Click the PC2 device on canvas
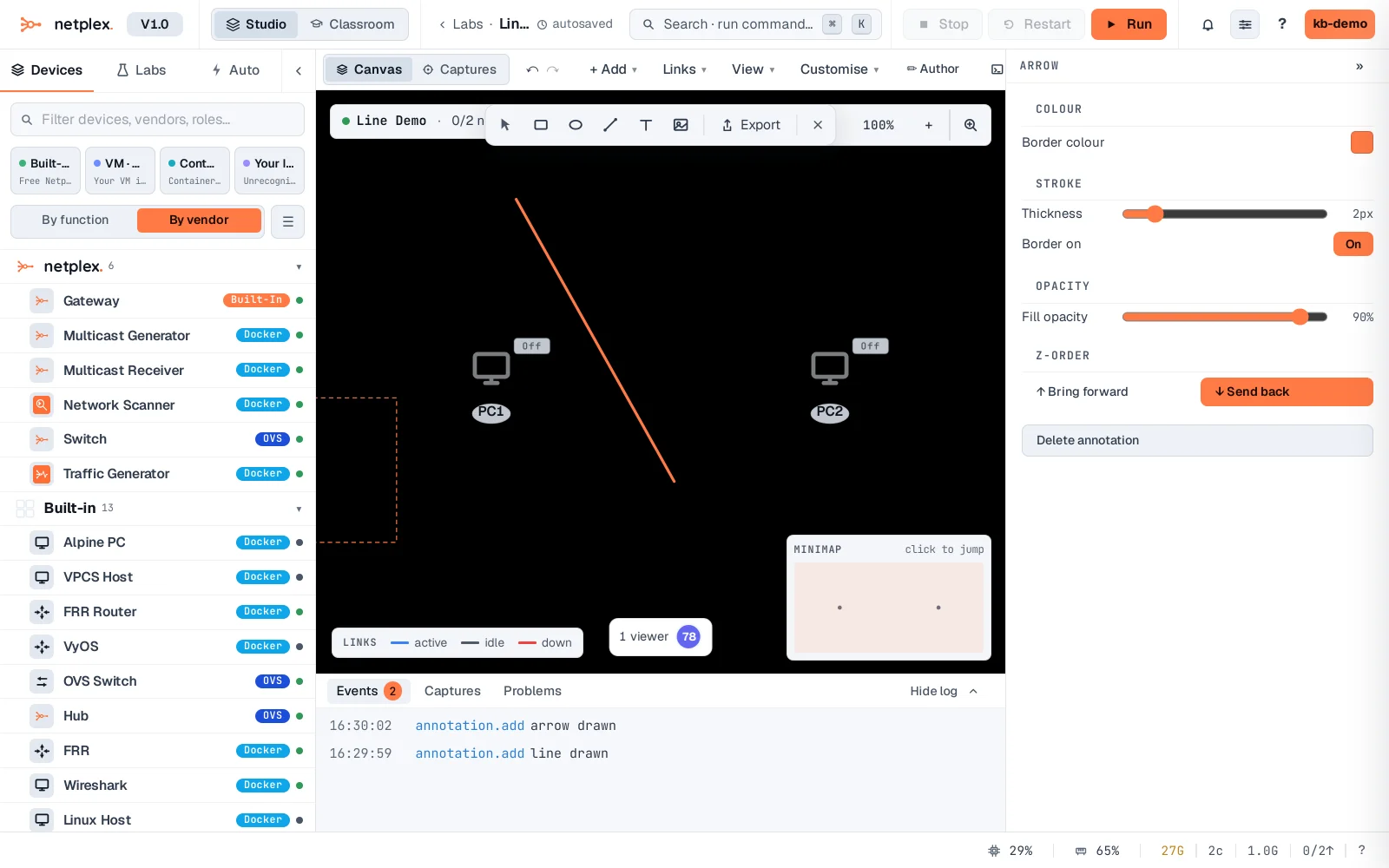 830,368
